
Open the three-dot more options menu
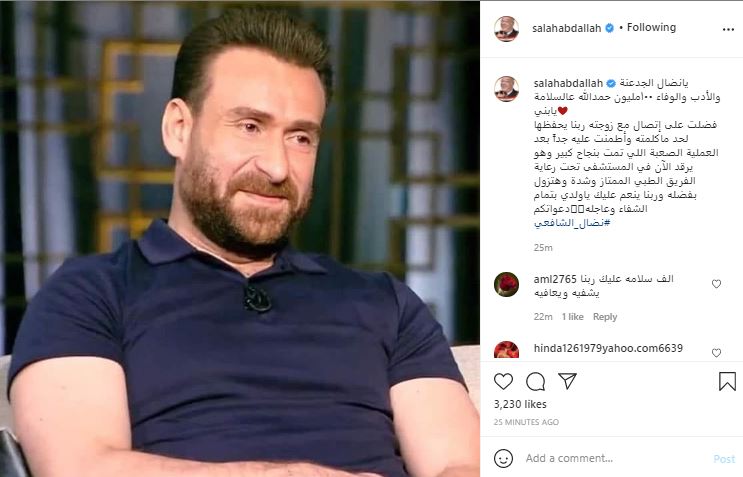[728, 29]
